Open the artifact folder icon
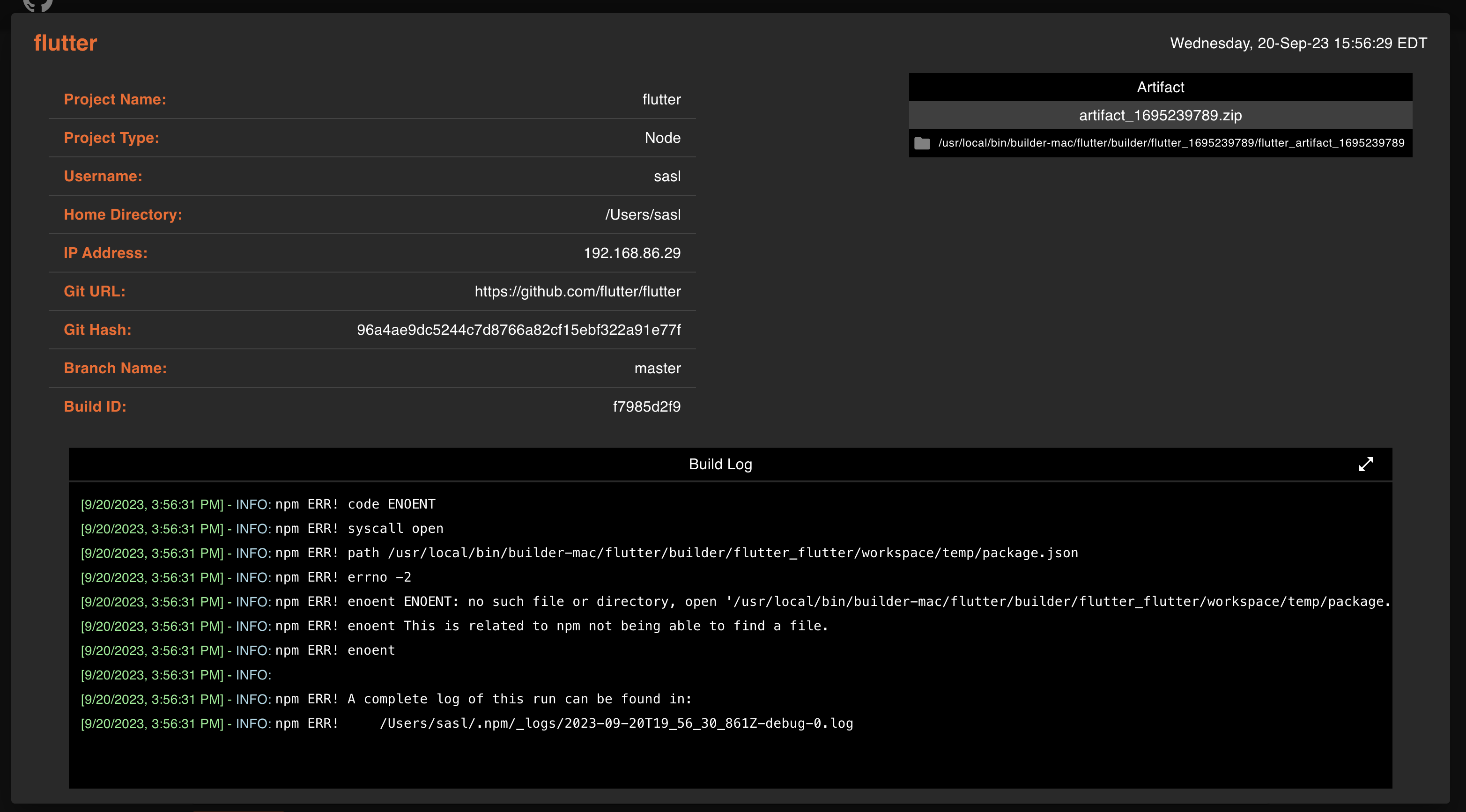This screenshot has width=1466, height=812. 922,143
